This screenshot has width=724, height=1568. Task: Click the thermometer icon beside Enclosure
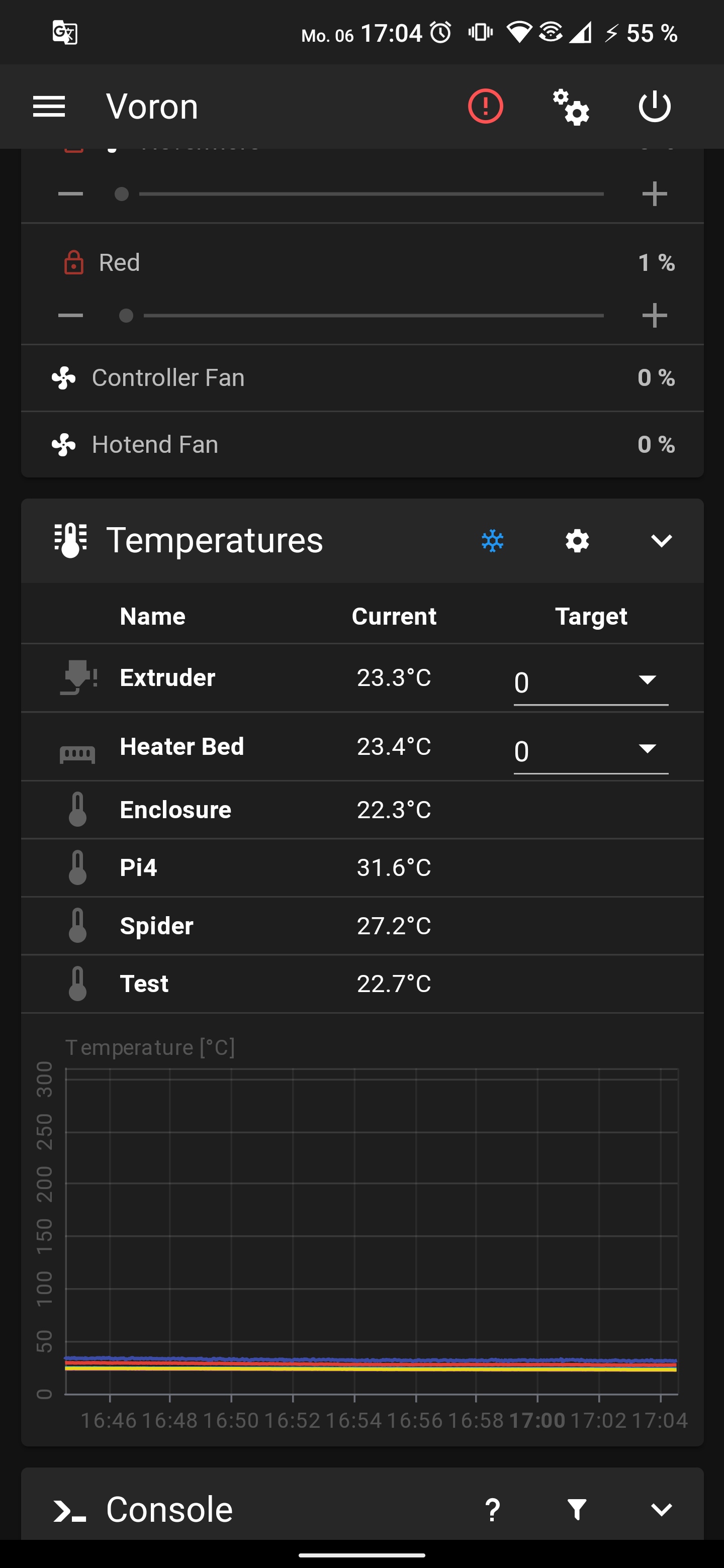coord(78,809)
